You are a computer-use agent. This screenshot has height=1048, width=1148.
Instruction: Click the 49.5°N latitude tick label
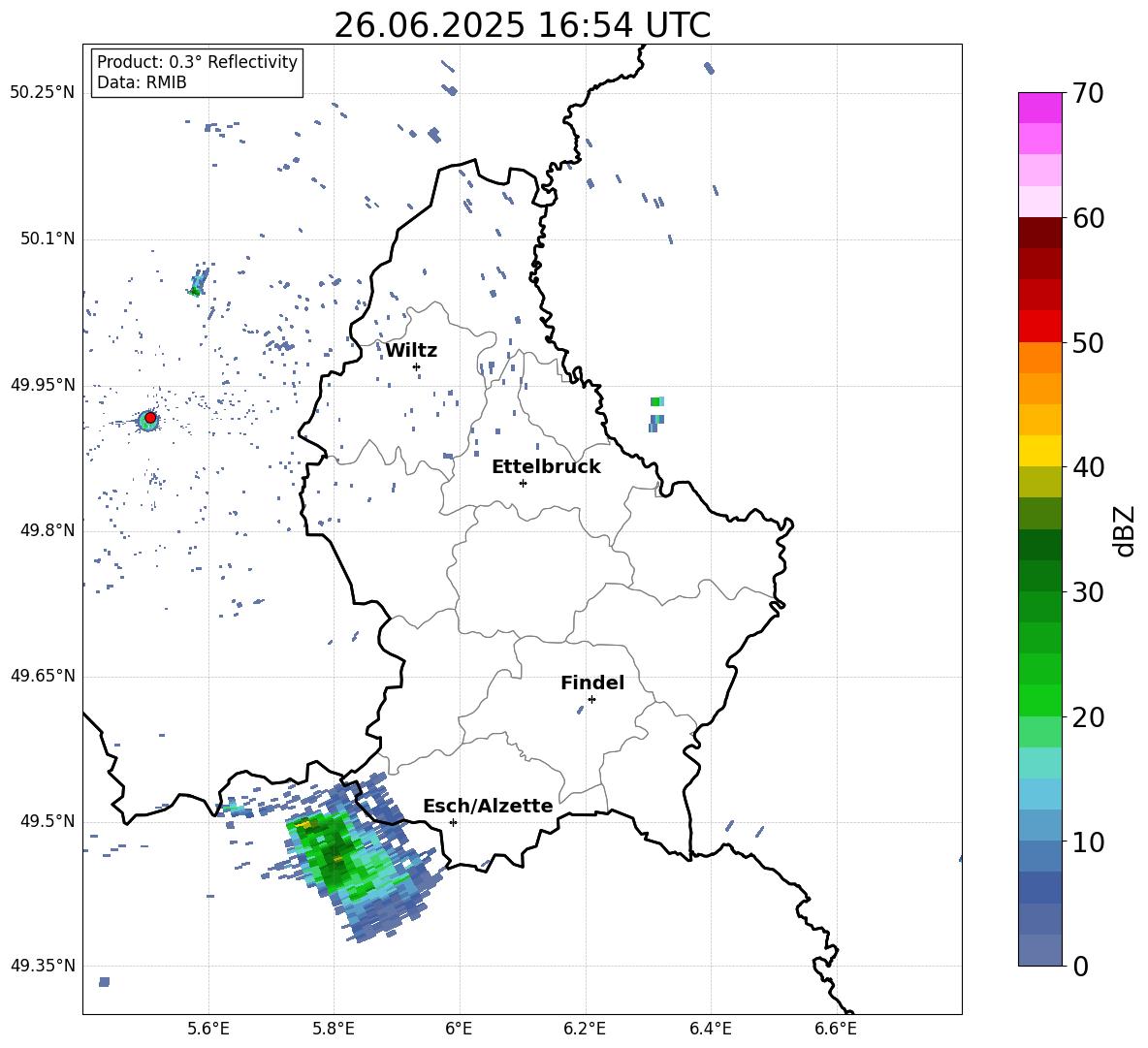coord(47,821)
